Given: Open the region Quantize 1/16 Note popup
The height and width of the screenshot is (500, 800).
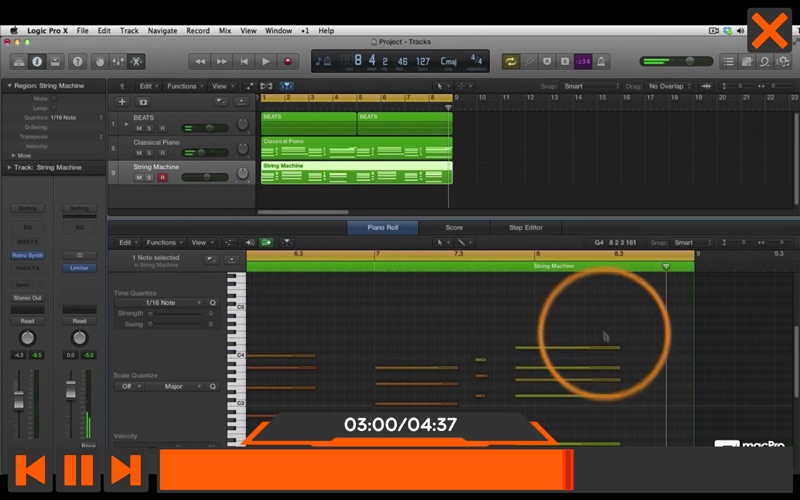Looking at the screenshot, I should (77, 118).
